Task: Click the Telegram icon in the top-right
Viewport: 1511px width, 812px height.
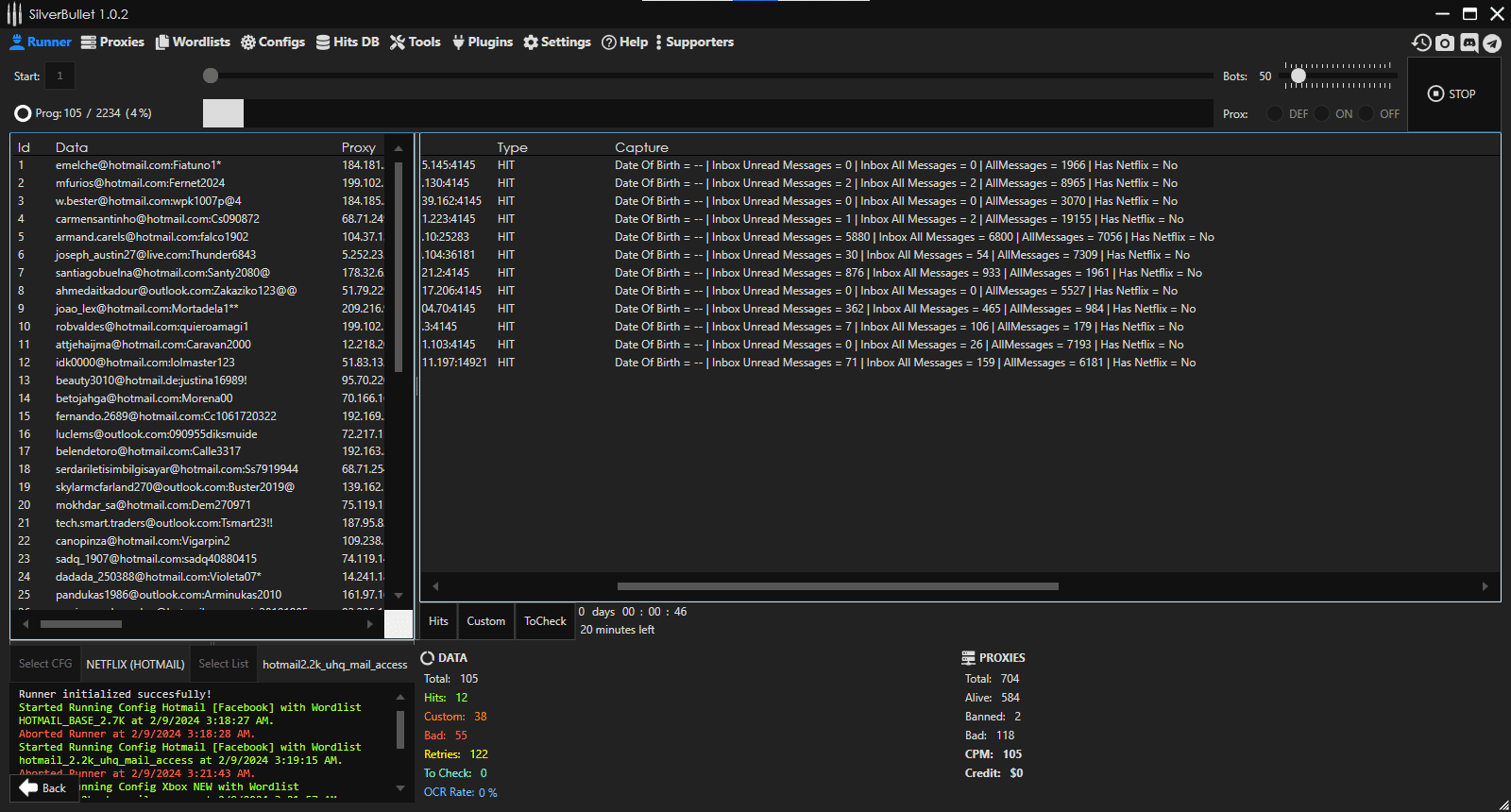Action: click(1492, 42)
